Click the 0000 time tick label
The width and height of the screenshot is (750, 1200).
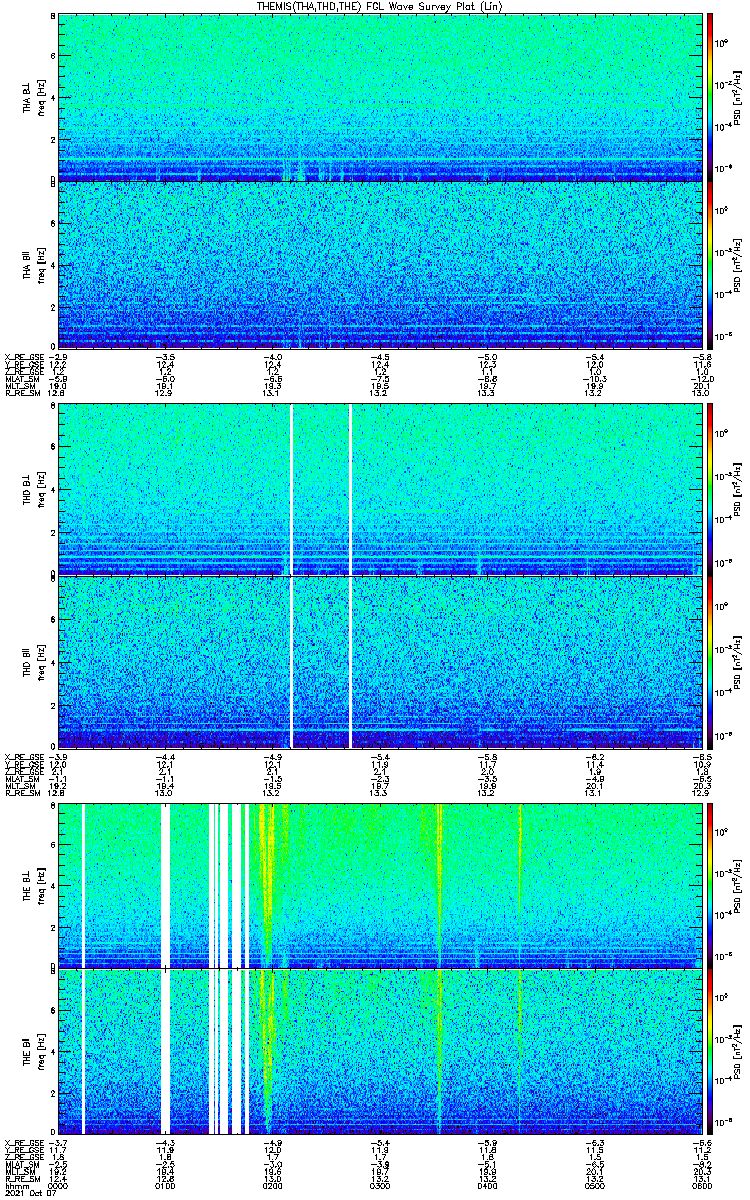point(59,1185)
